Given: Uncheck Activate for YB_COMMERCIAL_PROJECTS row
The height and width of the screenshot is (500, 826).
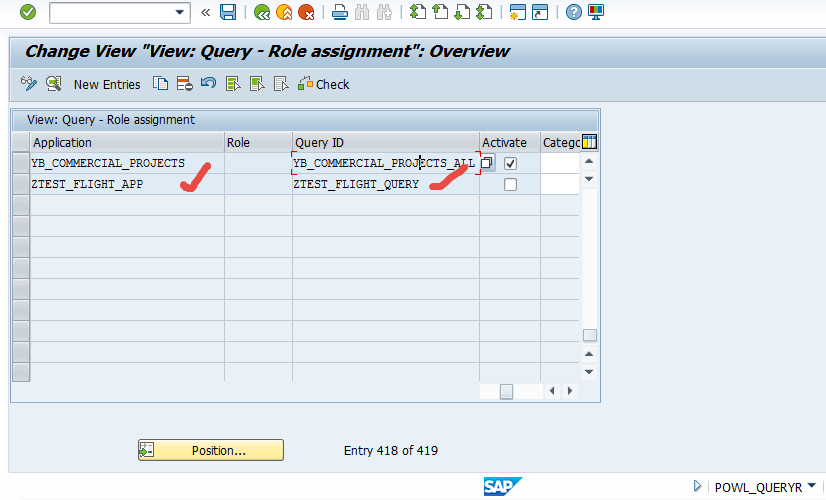Looking at the screenshot, I should pyautogui.click(x=510, y=163).
